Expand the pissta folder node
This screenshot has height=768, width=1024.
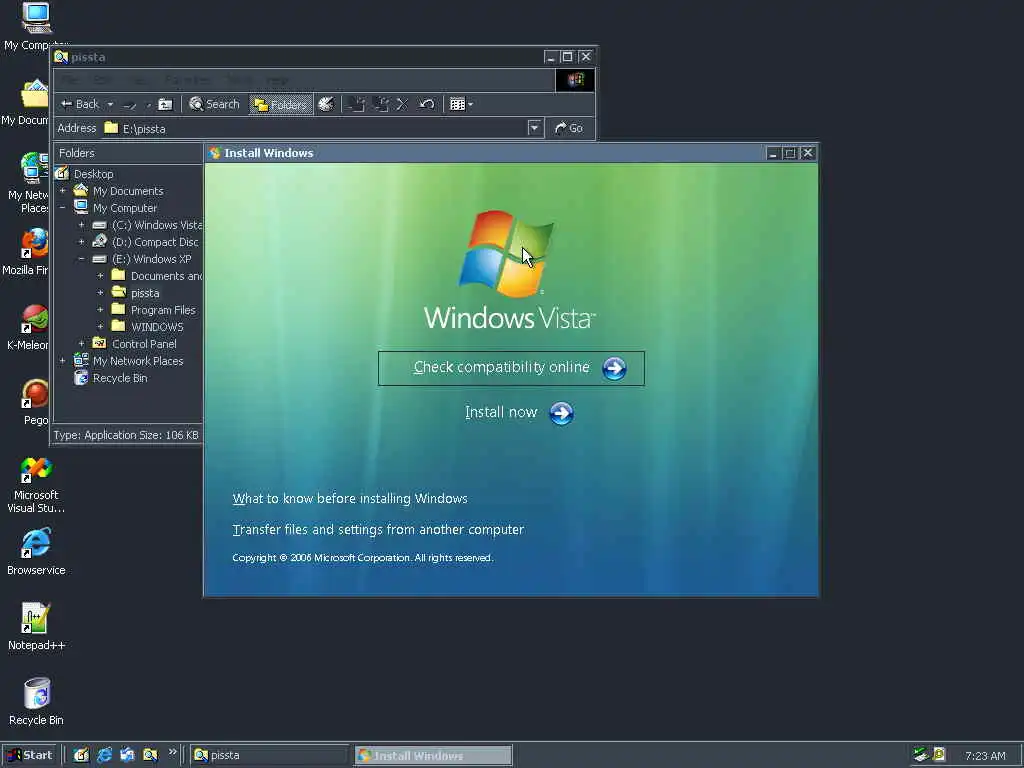[x=101, y=293]
